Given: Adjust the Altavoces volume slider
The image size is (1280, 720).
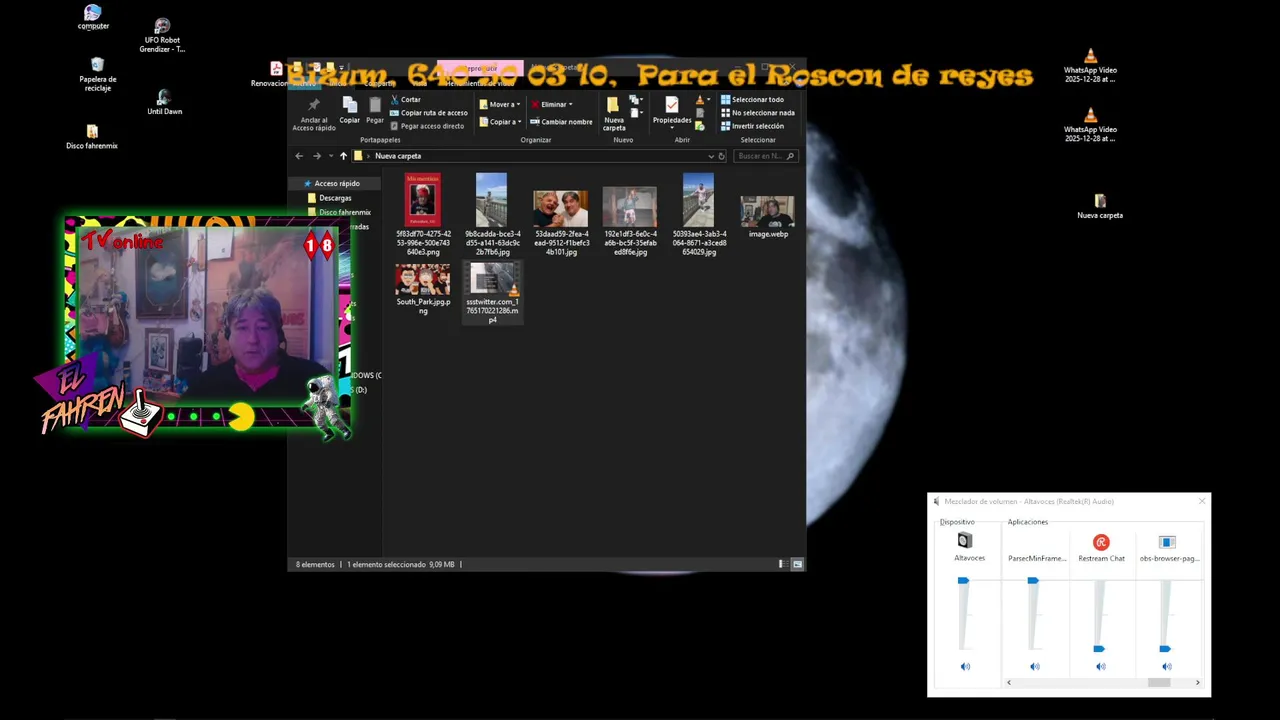Looking at the screenshot, I should click(x=963, y=581).
